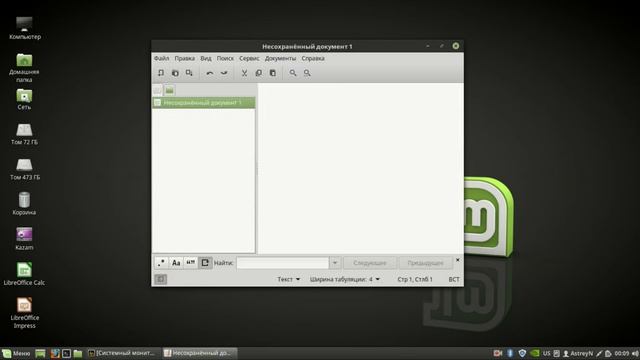
Task: Launch Kazam from the desktop
Action: [24, 239]
